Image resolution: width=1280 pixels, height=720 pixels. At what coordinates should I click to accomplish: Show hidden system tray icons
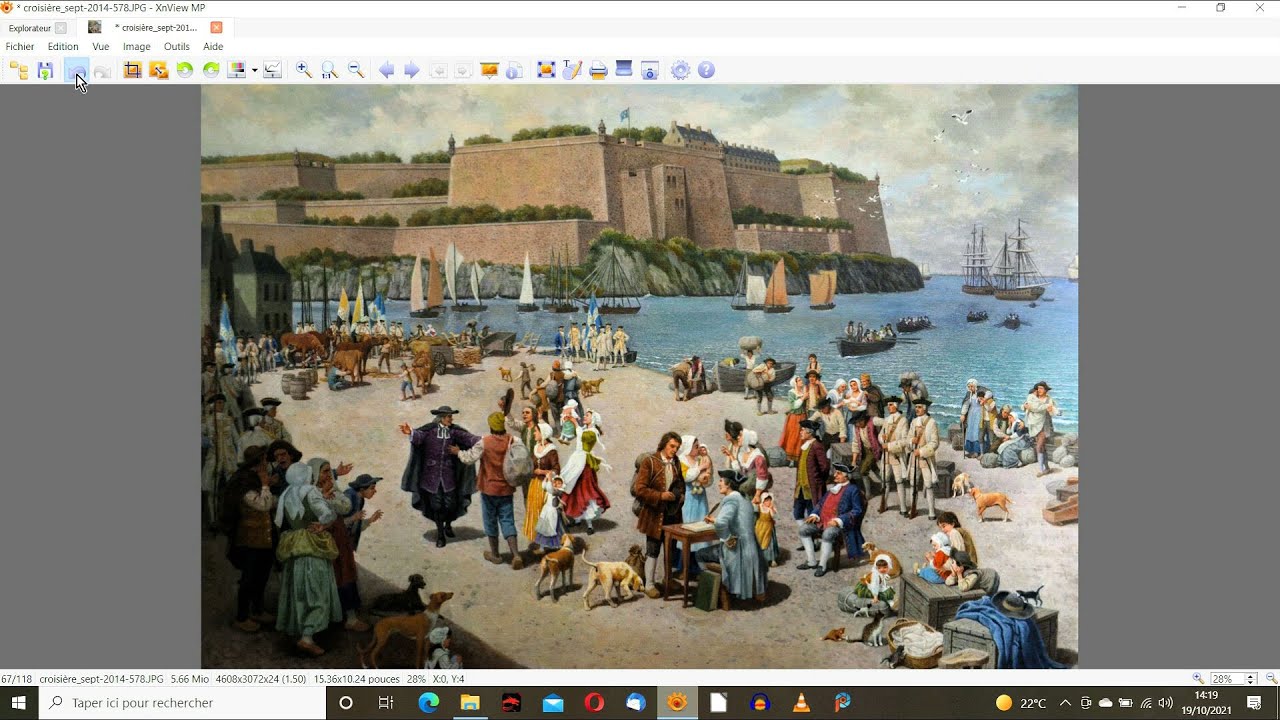(x=1066, y=703)
